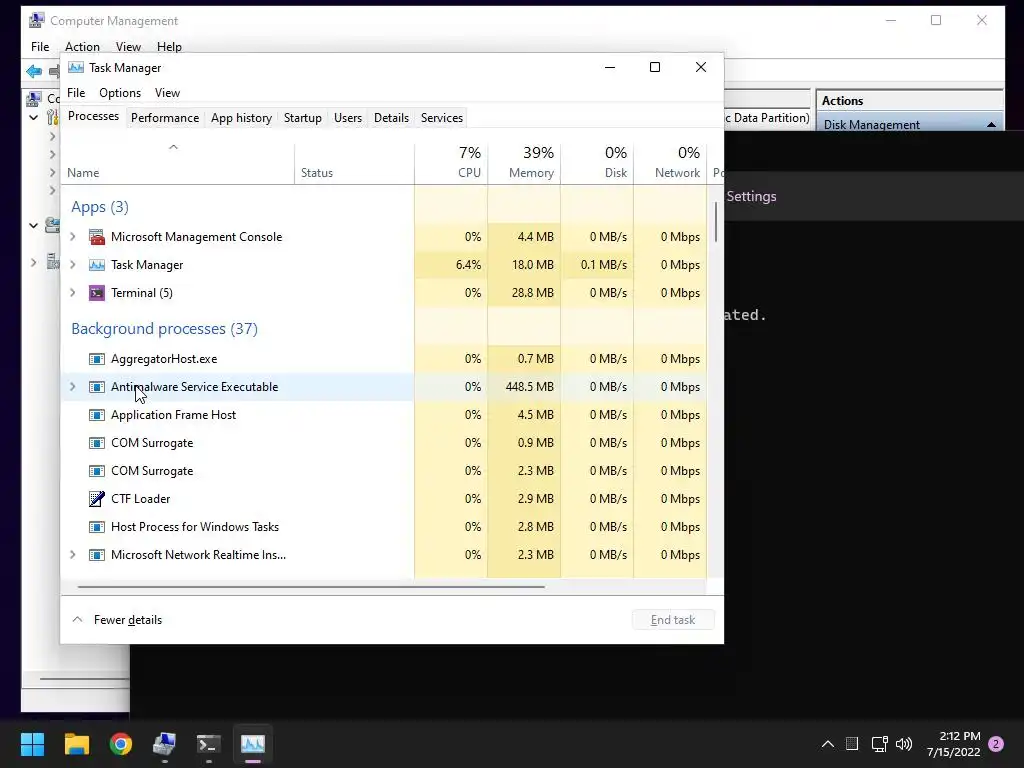
Task: Click the Terminal (5) process icon
Action: pos(97,293)
